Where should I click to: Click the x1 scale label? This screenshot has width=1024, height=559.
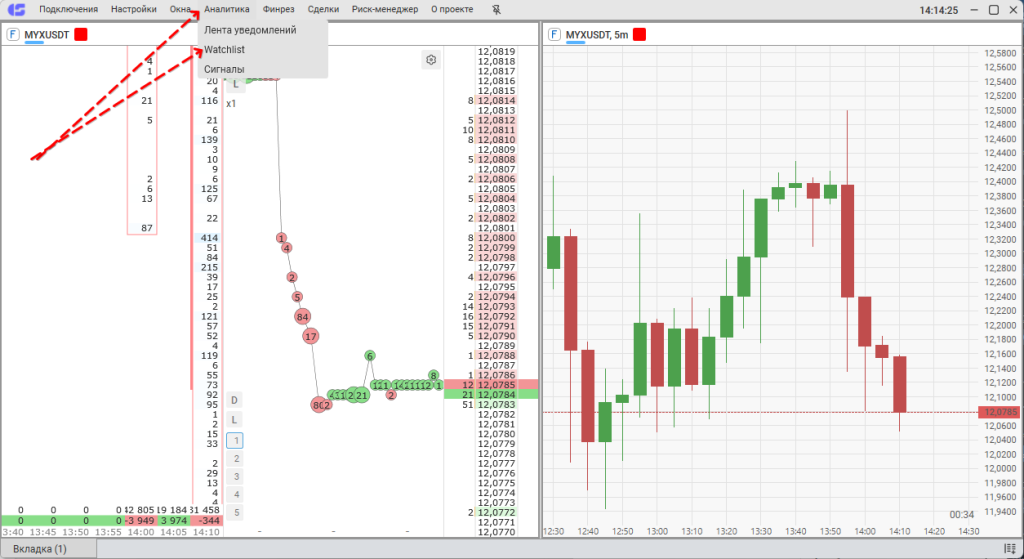pyautogui.click(x=231, y=104)
